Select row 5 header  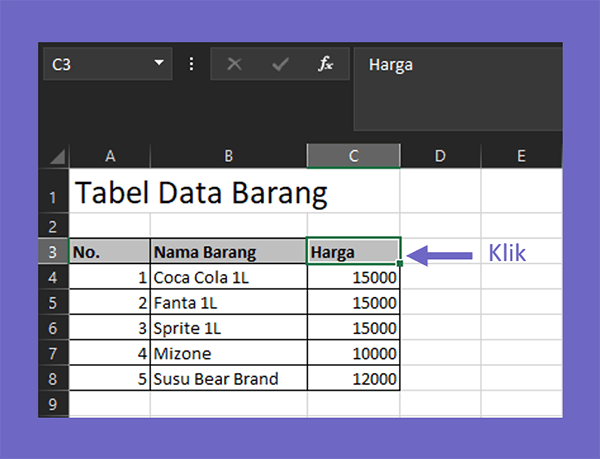(54, 302)
